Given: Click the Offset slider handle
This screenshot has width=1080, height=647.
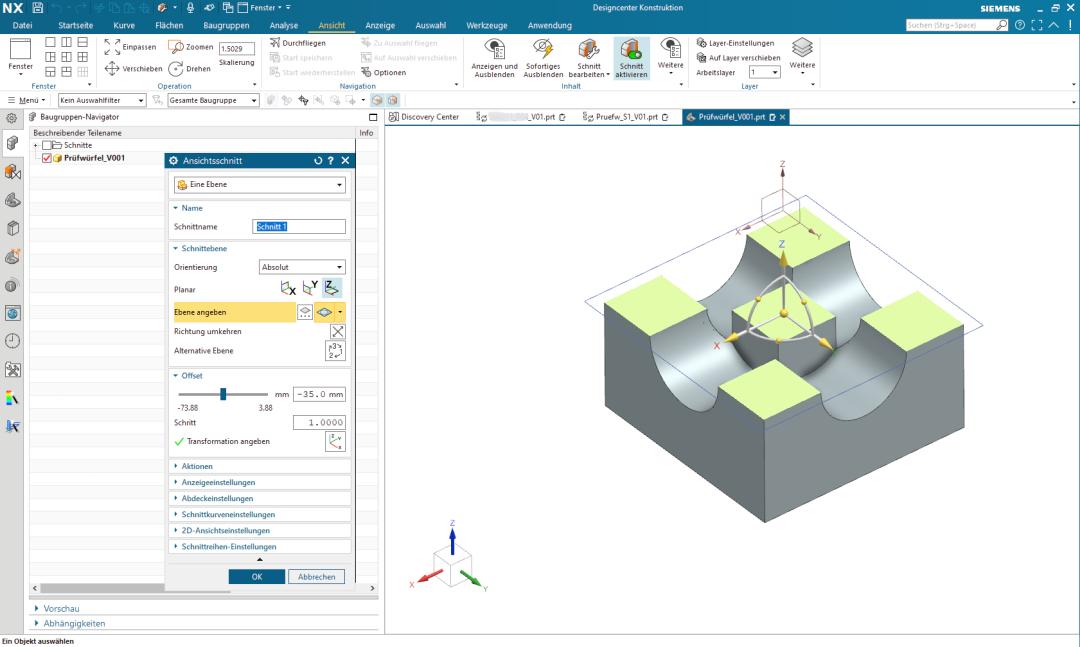Looking at the screenshot, I should point(223,394).
